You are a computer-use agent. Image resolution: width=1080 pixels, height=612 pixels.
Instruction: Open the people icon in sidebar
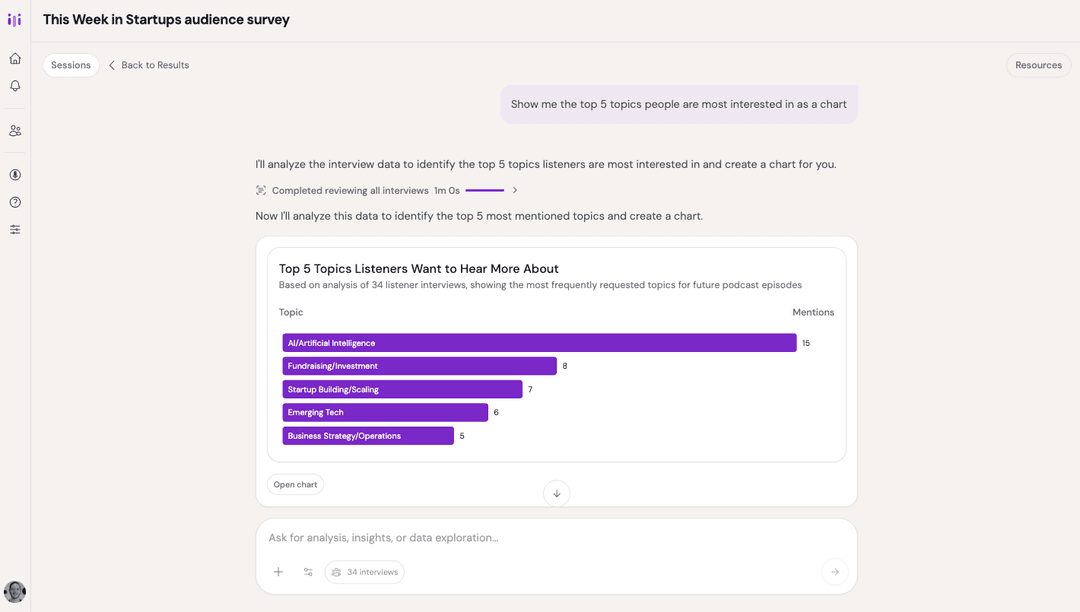click(15, 130)
